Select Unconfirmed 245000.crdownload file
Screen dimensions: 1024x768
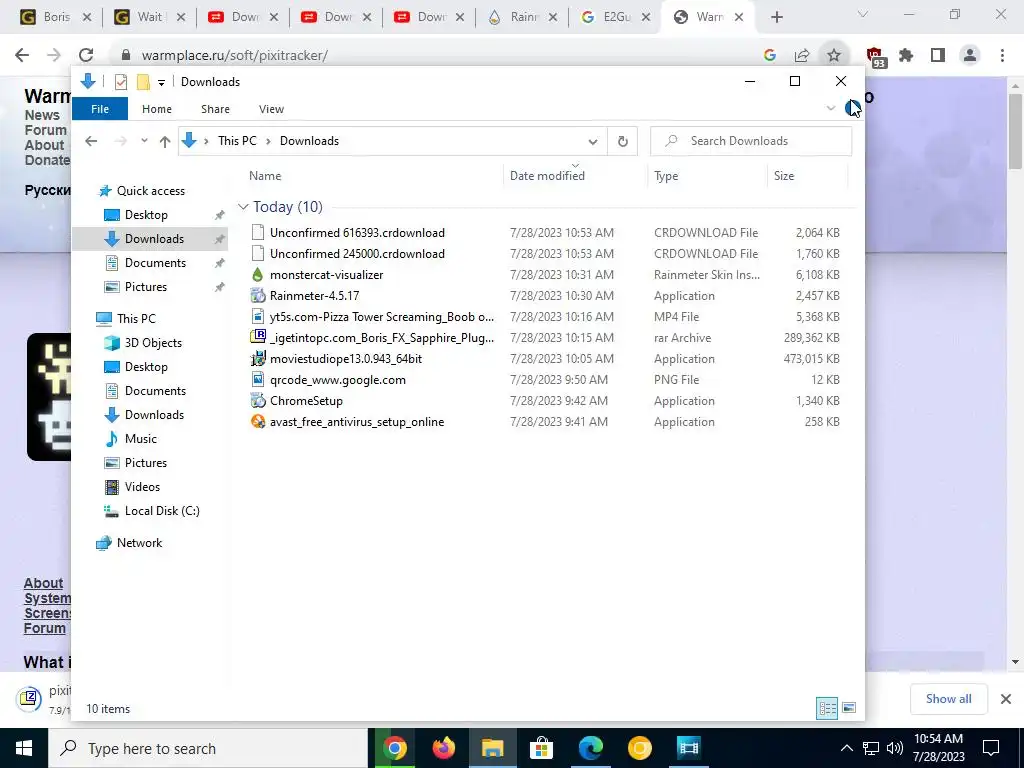point(357,253)
